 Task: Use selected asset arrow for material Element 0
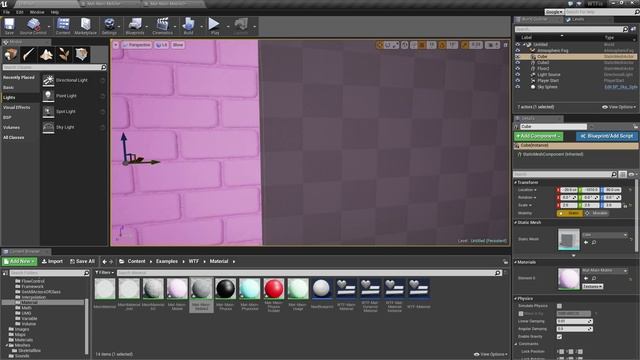(586, 278)
